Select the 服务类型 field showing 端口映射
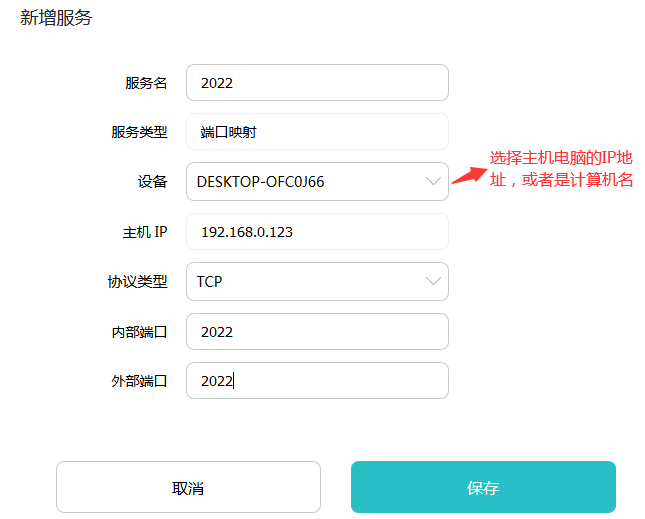 pos(316,132)
